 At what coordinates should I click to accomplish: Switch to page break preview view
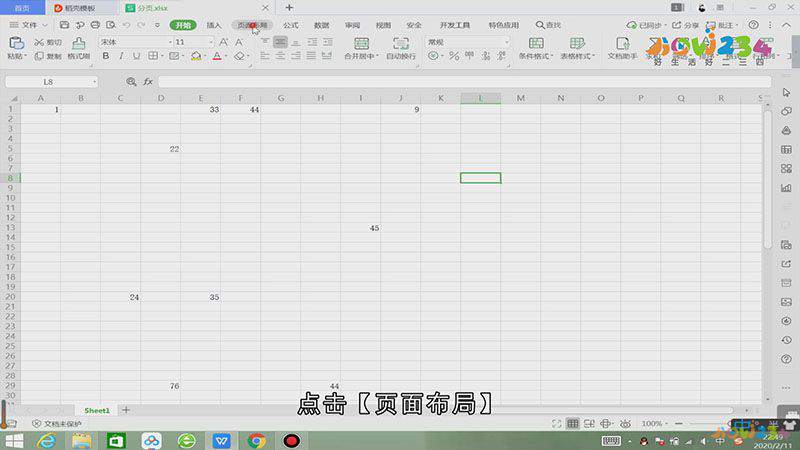pos(589,423)
